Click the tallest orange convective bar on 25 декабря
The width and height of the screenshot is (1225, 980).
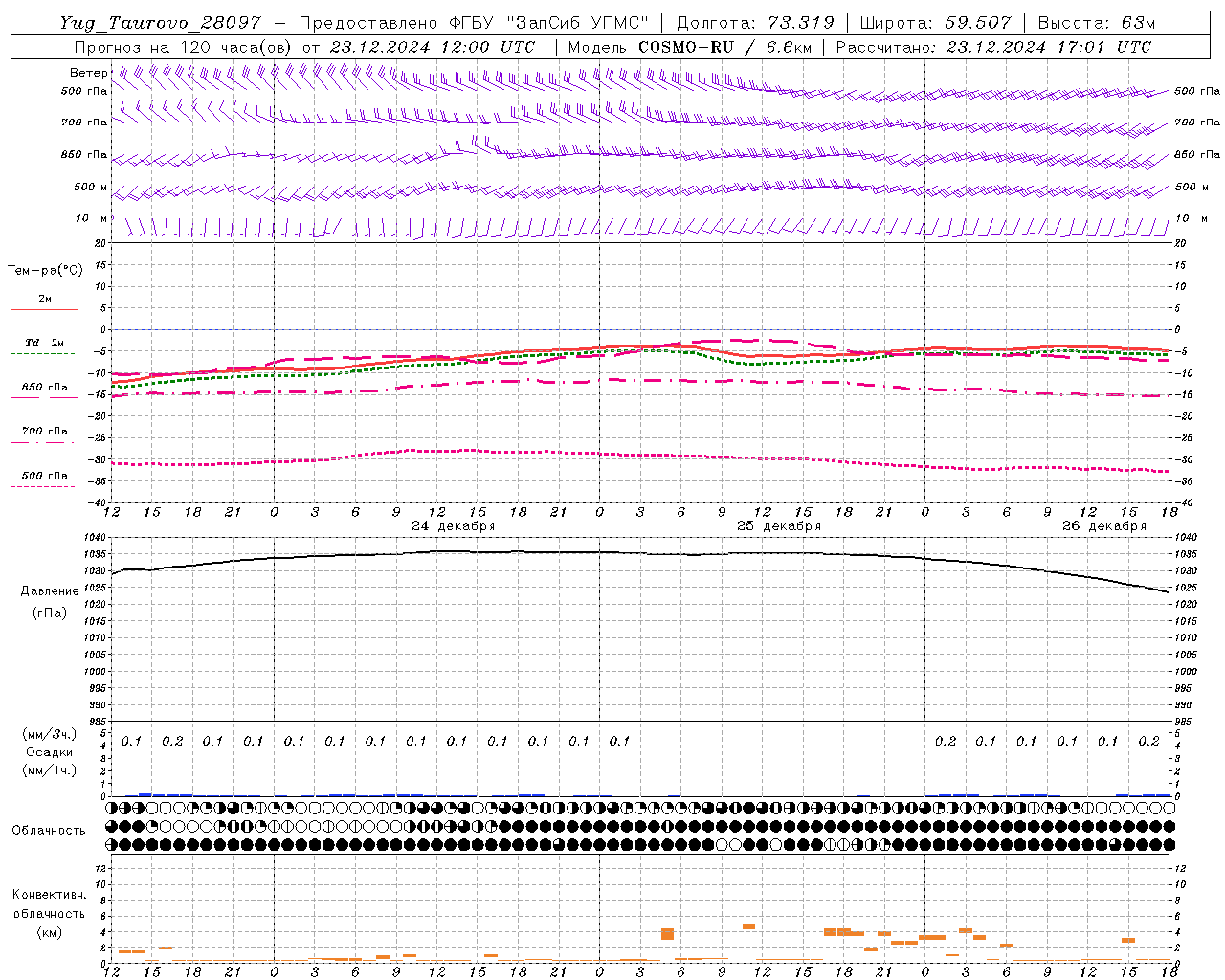[x=668, y=933]
